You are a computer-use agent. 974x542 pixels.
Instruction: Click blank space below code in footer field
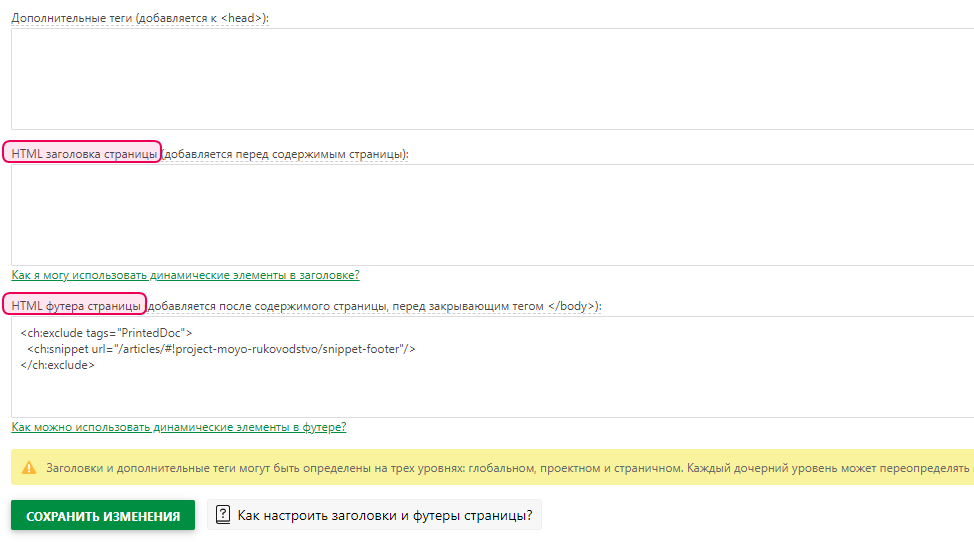tap(490, 395)
